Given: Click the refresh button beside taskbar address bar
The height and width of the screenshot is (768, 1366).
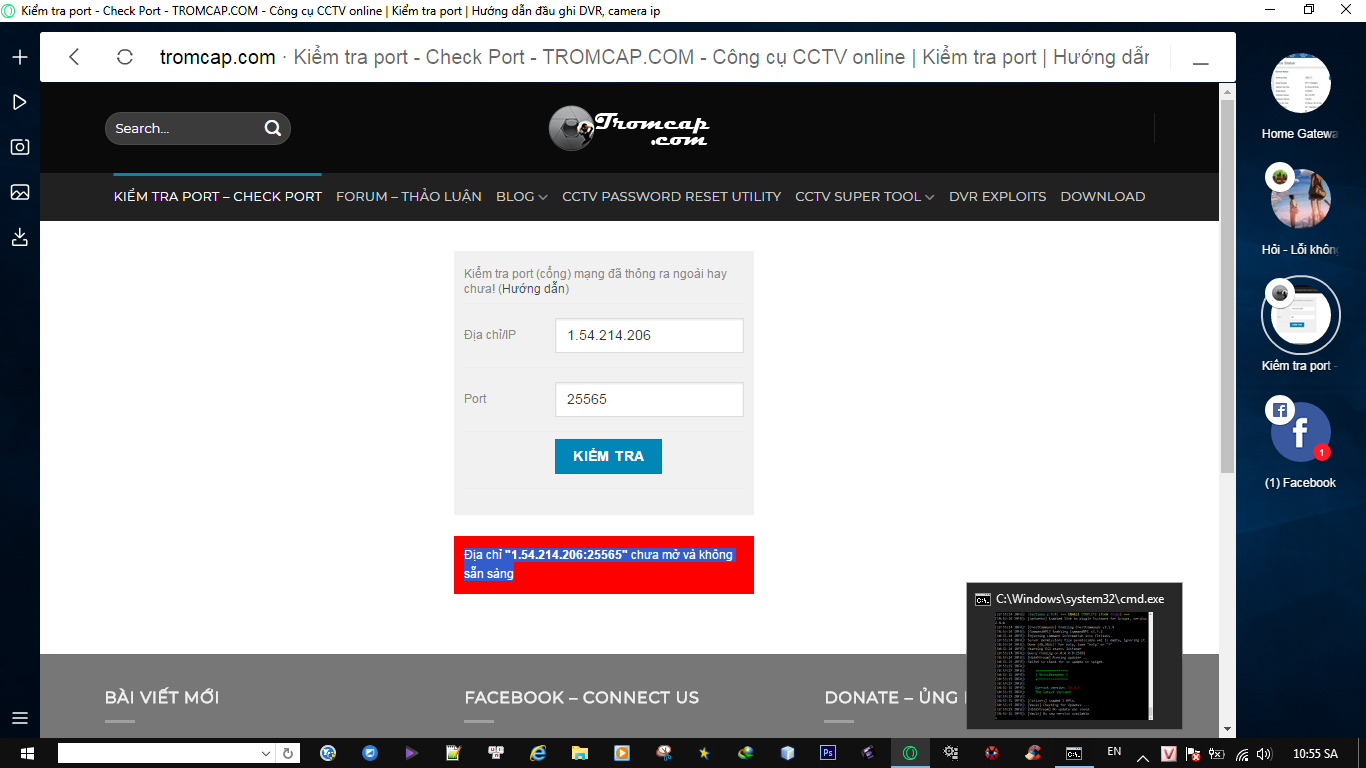Looking at the screenshot, I should tap(288, 754).
